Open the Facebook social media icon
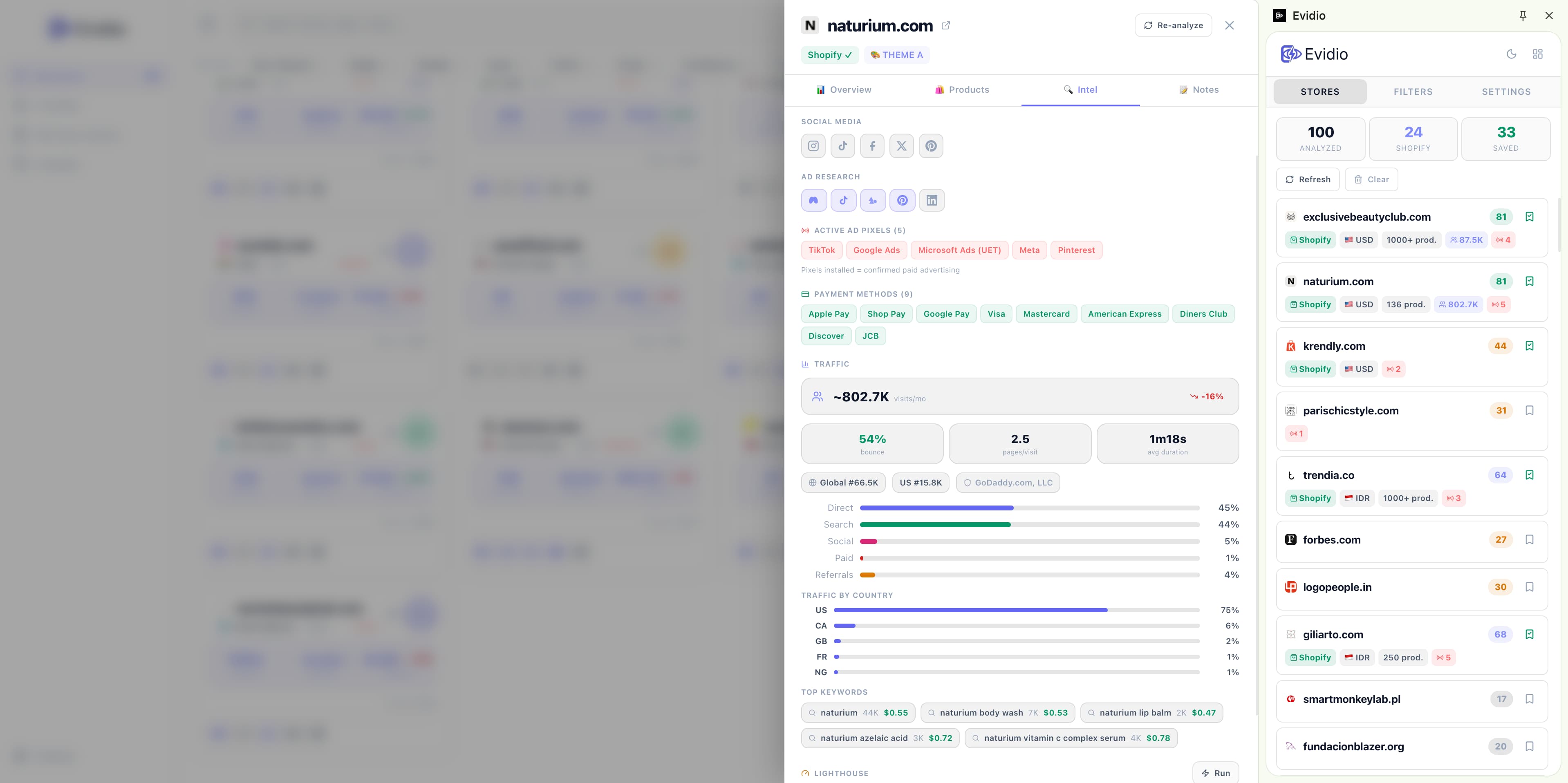 click(872, 146)
